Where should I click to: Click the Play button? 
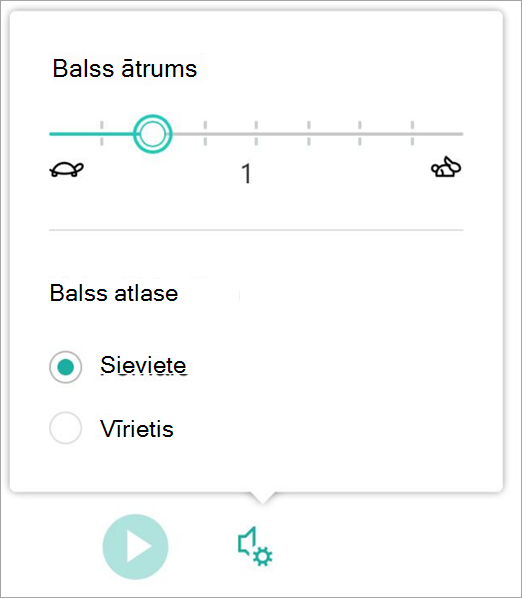[x=135, y=547]
